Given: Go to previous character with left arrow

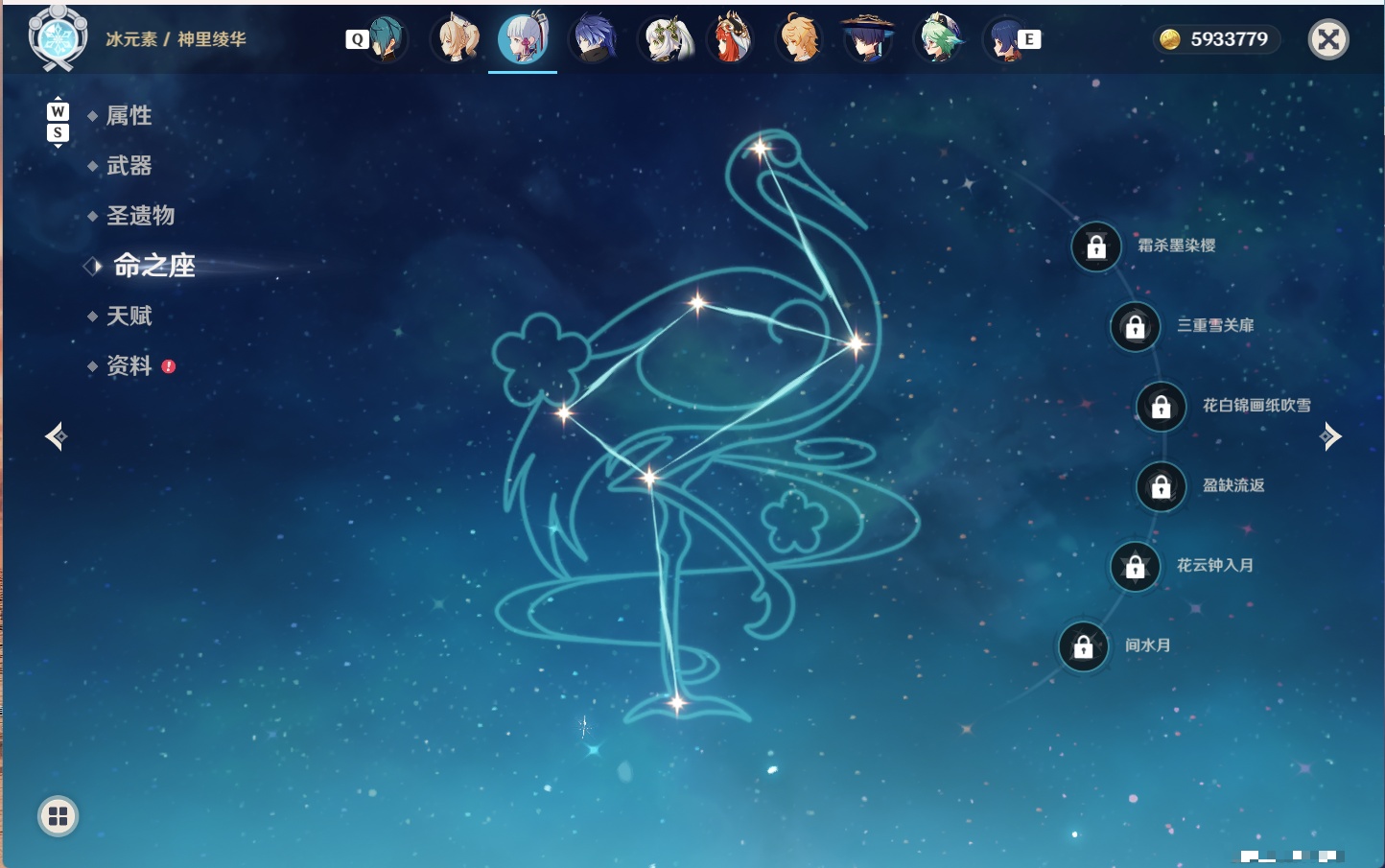Looking at the screenshot, I should click(56, 436).
